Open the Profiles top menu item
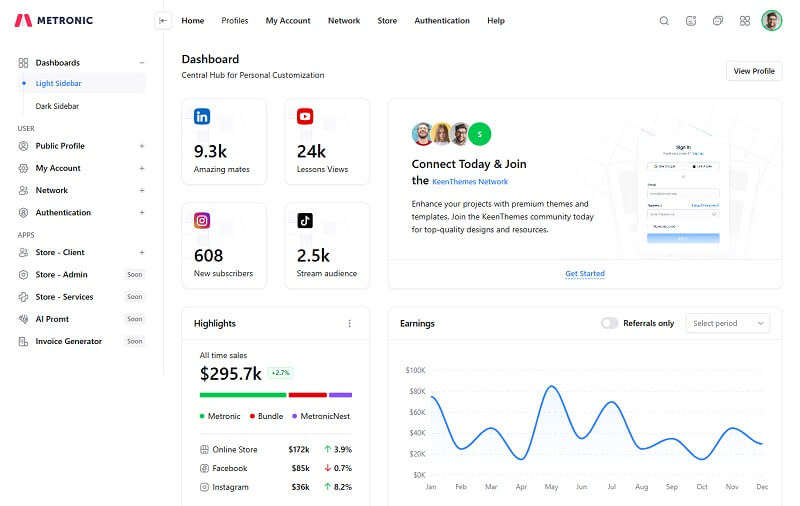 point(235,21)
